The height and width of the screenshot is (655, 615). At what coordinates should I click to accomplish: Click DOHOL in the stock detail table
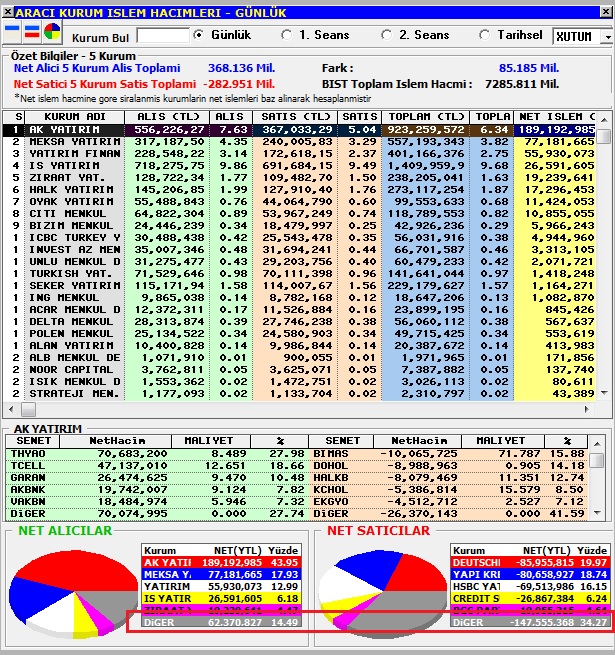pos(331,466)
